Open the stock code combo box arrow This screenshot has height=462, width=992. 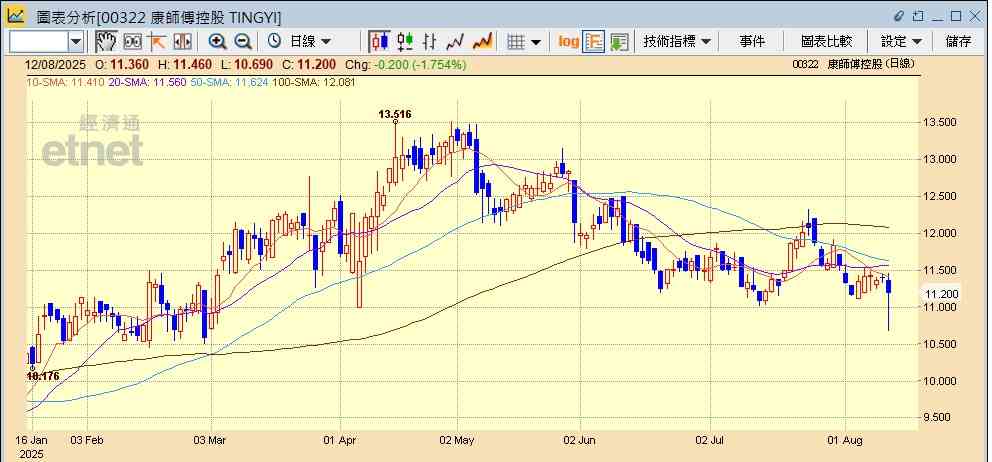coord(76,42)
